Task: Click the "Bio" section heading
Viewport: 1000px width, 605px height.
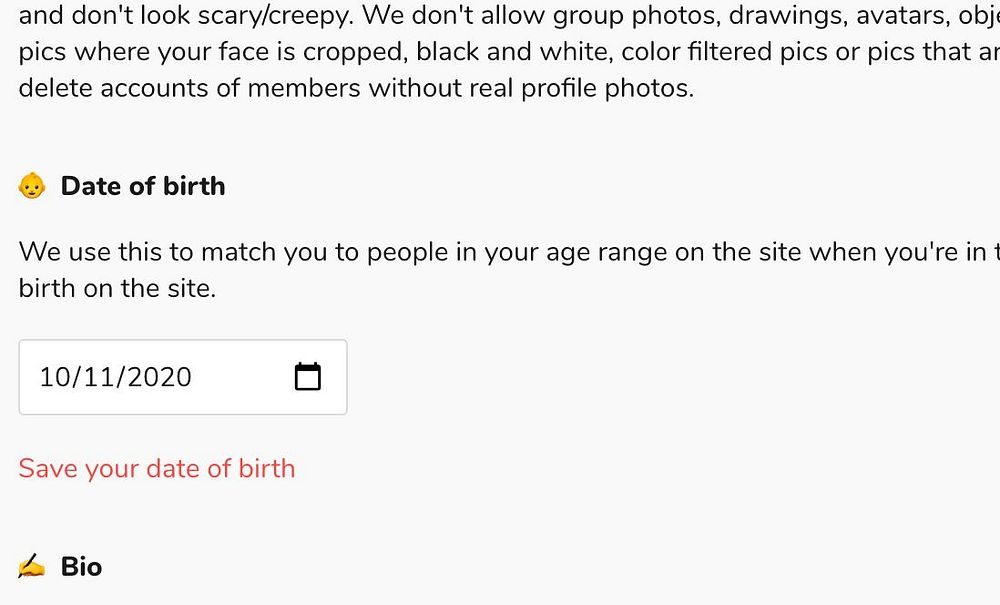Action: coord(81,567)
